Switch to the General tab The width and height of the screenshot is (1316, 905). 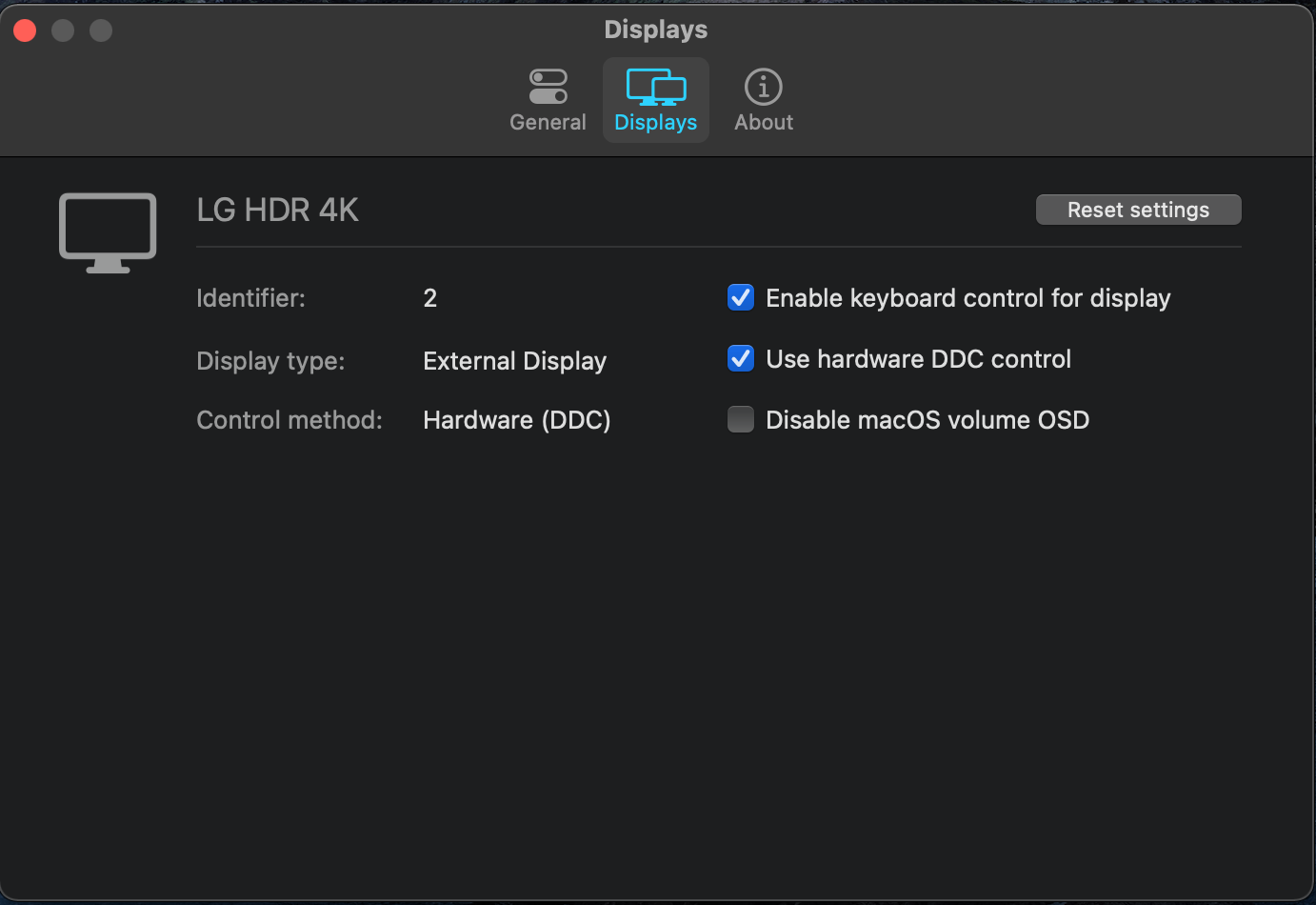click(x=548, y=99)
